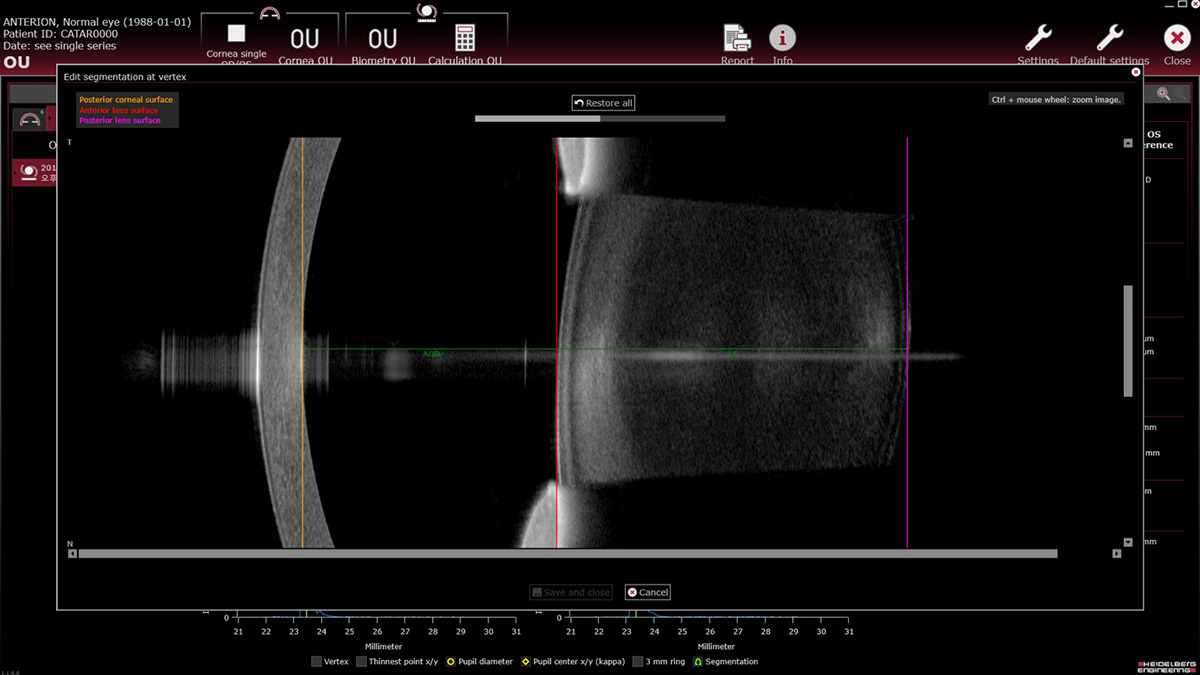1200x675 pixels.
Task: Close the Edit segmentation dialog
Action: tap(1135, 72)
